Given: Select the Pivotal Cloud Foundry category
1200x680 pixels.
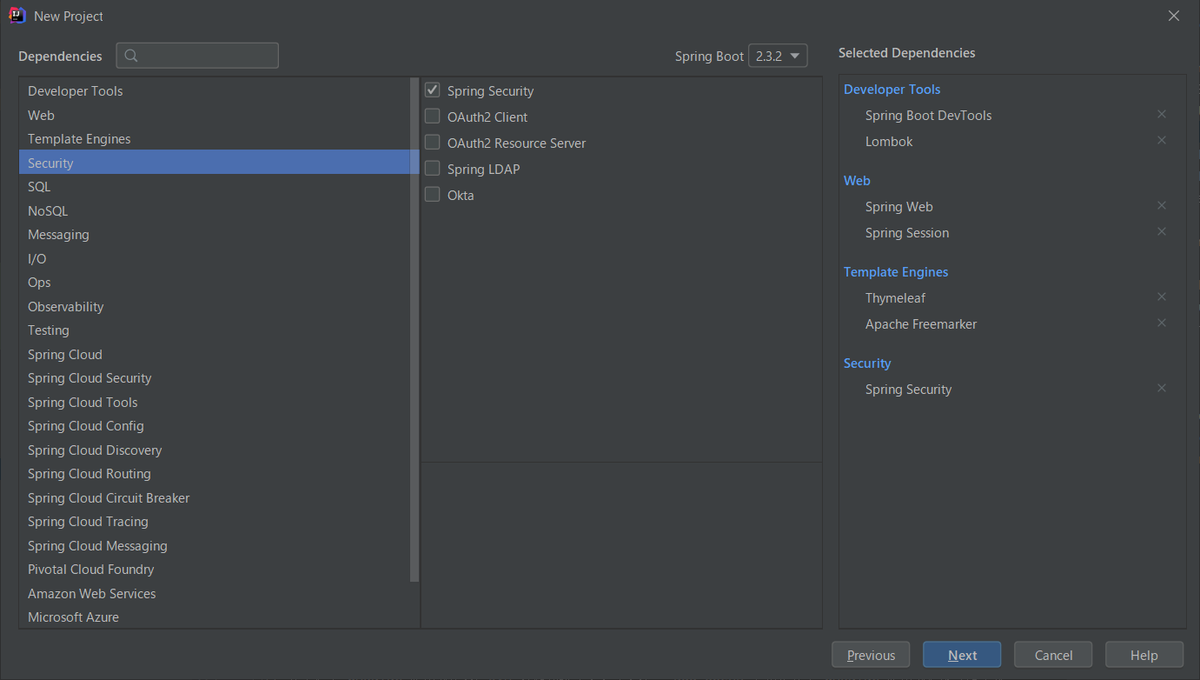Looking at the screenshot, I should pyautogui.click(x=214, y=570).
